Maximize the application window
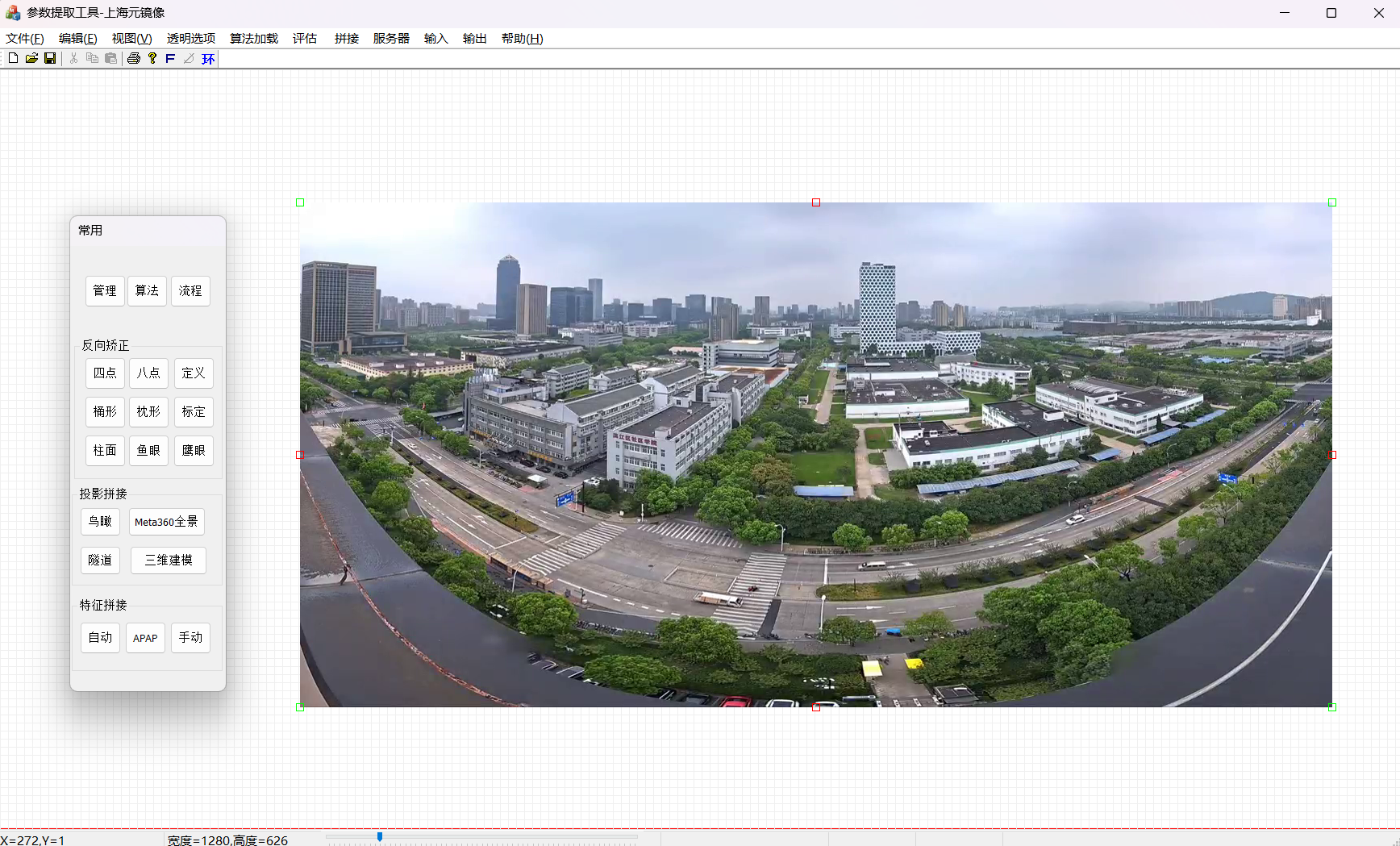The image size is (1400, 846). click(x=1331, y=13)
